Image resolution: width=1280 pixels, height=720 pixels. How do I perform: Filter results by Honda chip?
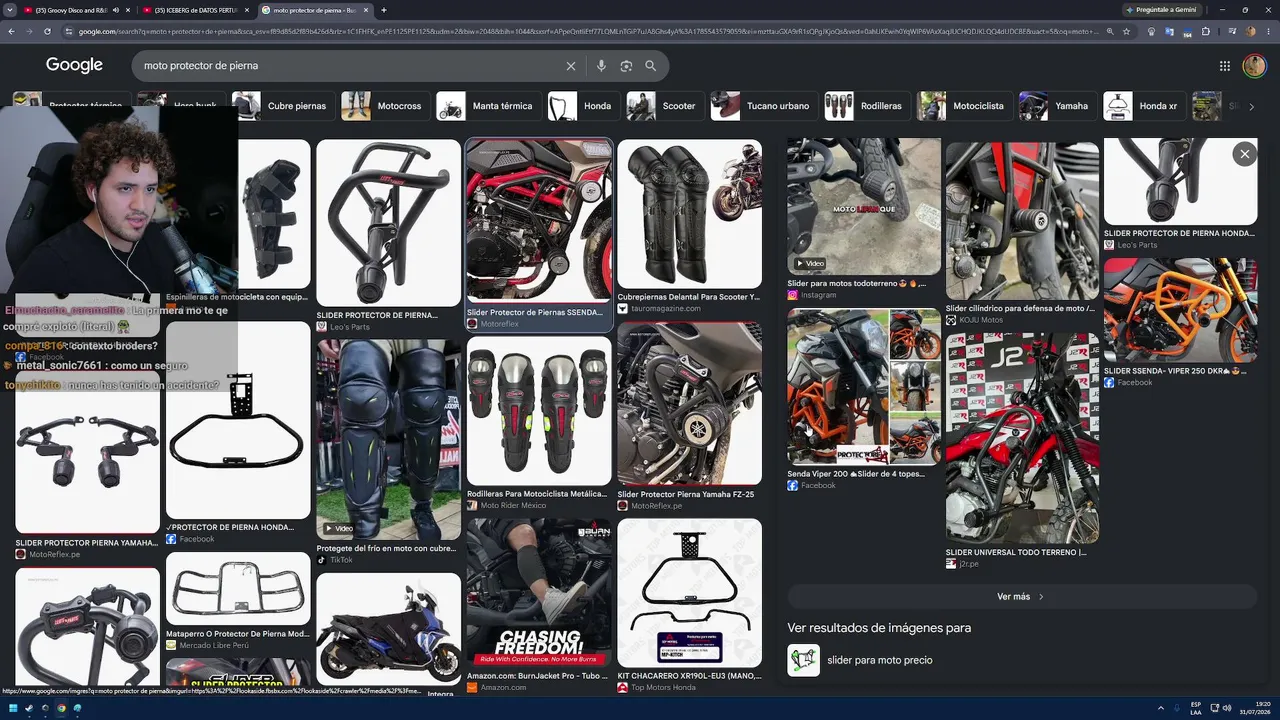pyautogui.click(x=584, y=106)
